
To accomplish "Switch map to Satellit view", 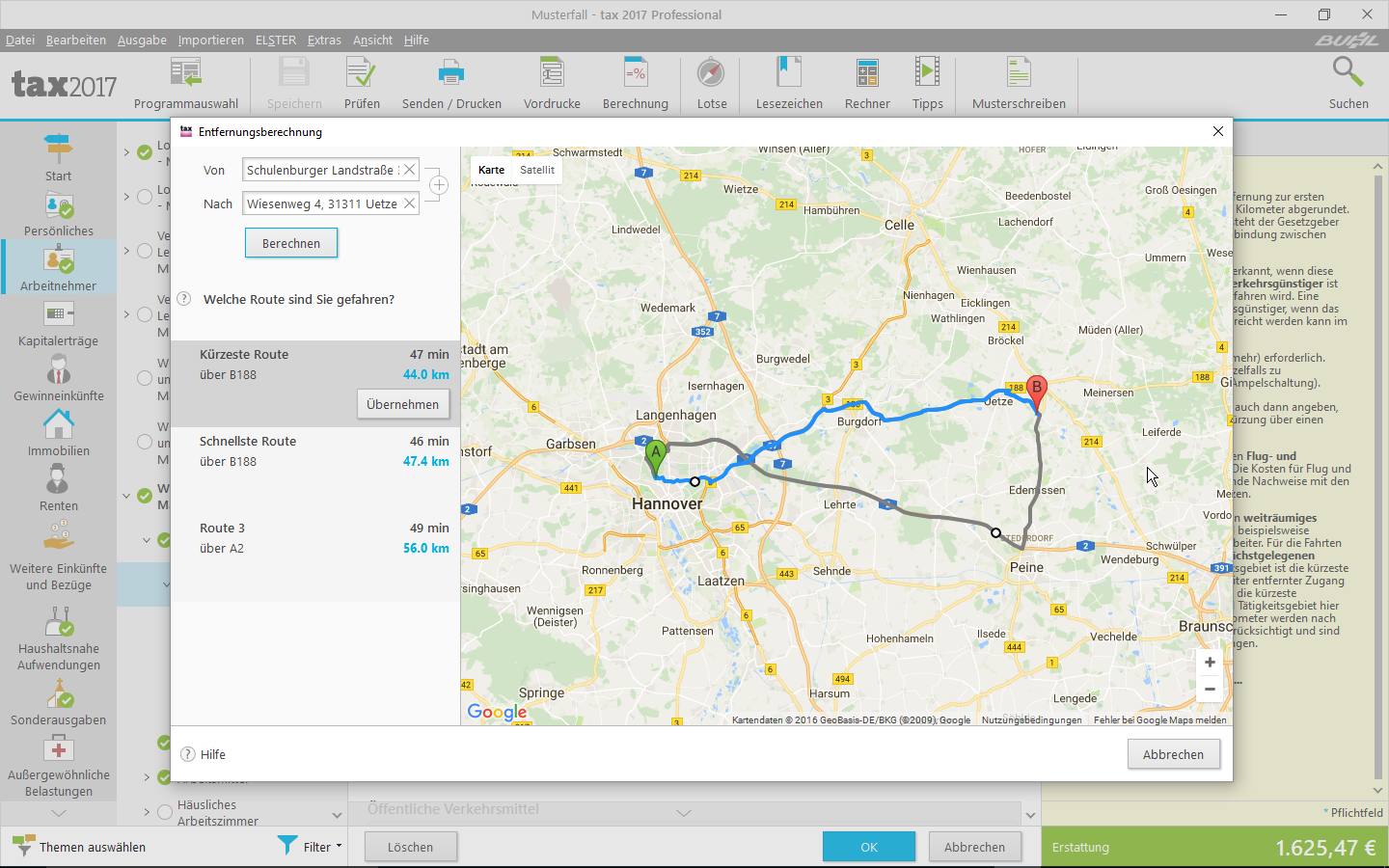I will click(537, 170).
